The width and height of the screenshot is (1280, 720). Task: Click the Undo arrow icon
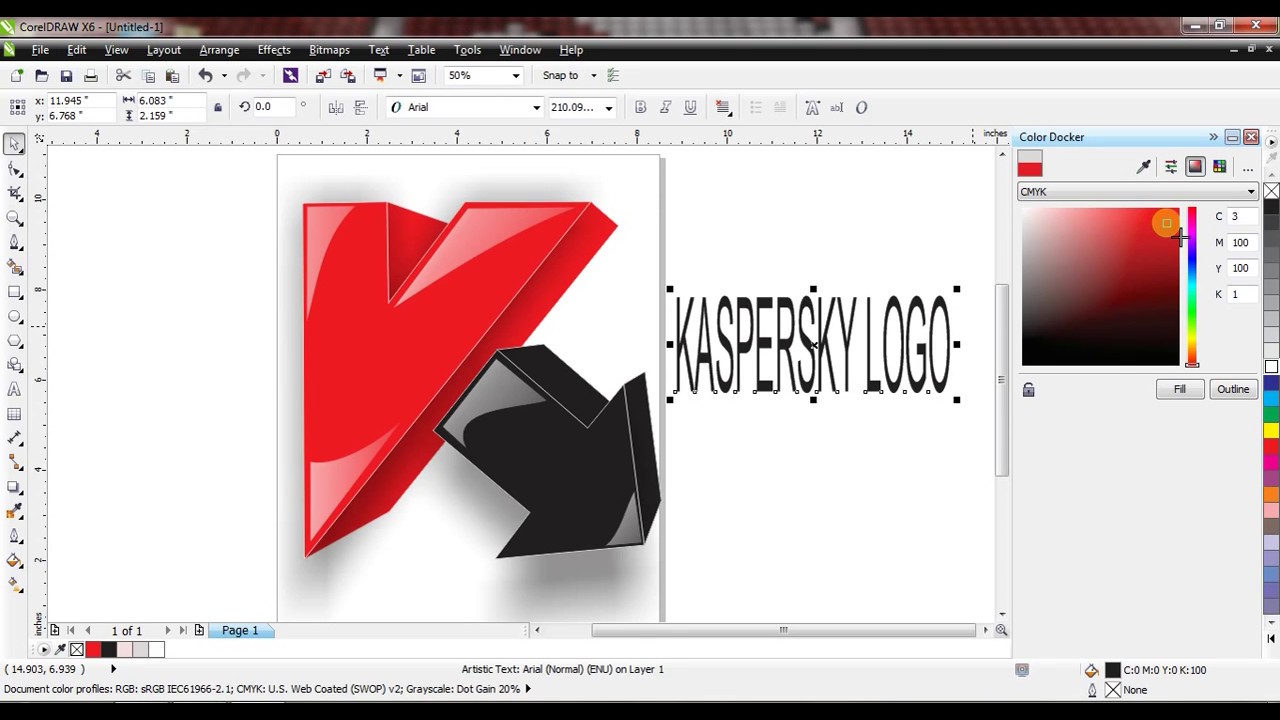point(205,75)
